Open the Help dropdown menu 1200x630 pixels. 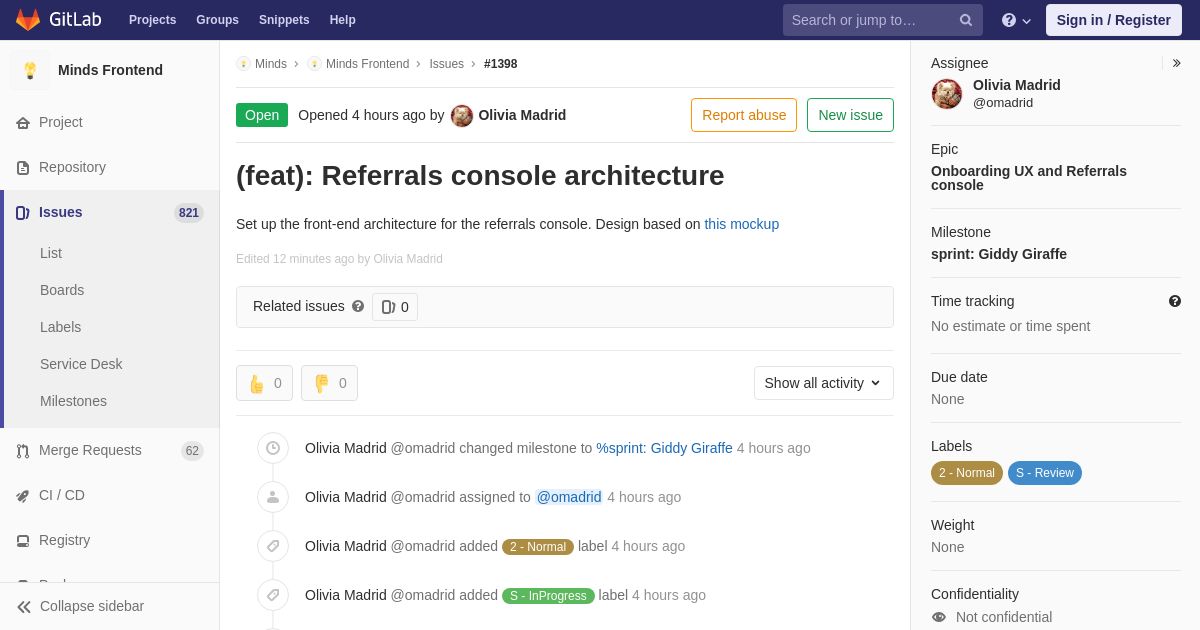tap(1016, 20)
